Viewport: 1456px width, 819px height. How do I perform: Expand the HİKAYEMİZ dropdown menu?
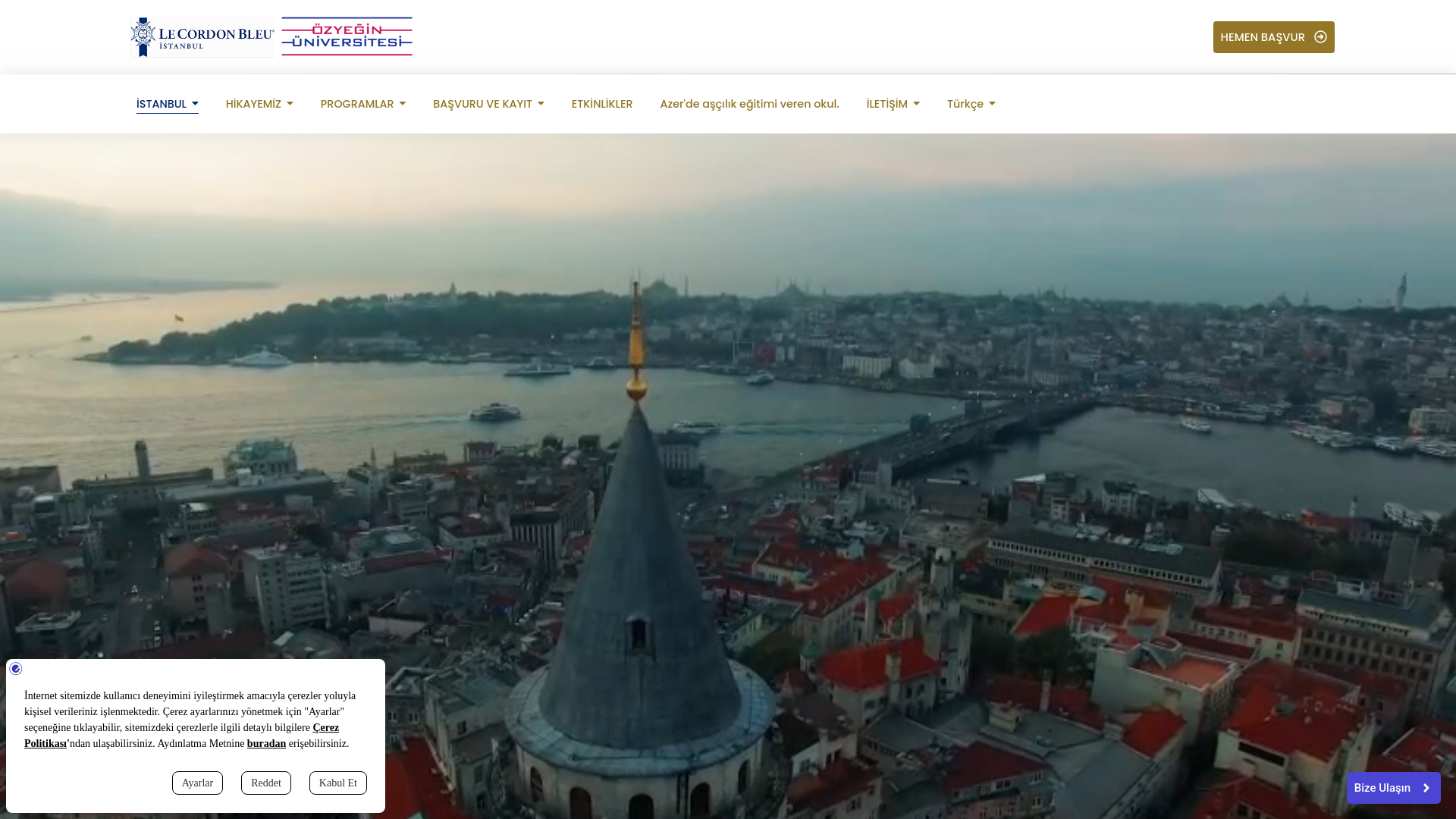[x=259, y=104]
